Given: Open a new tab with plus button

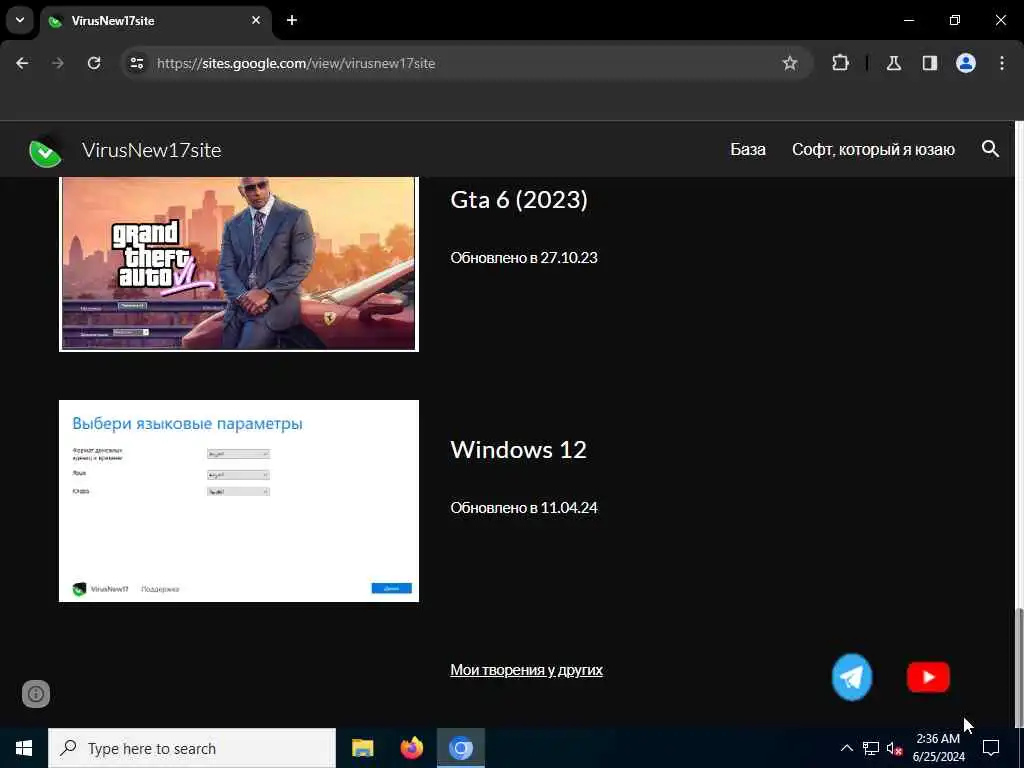Looking at the screenshot, I should pyautogui.click(x=292, y=20).
